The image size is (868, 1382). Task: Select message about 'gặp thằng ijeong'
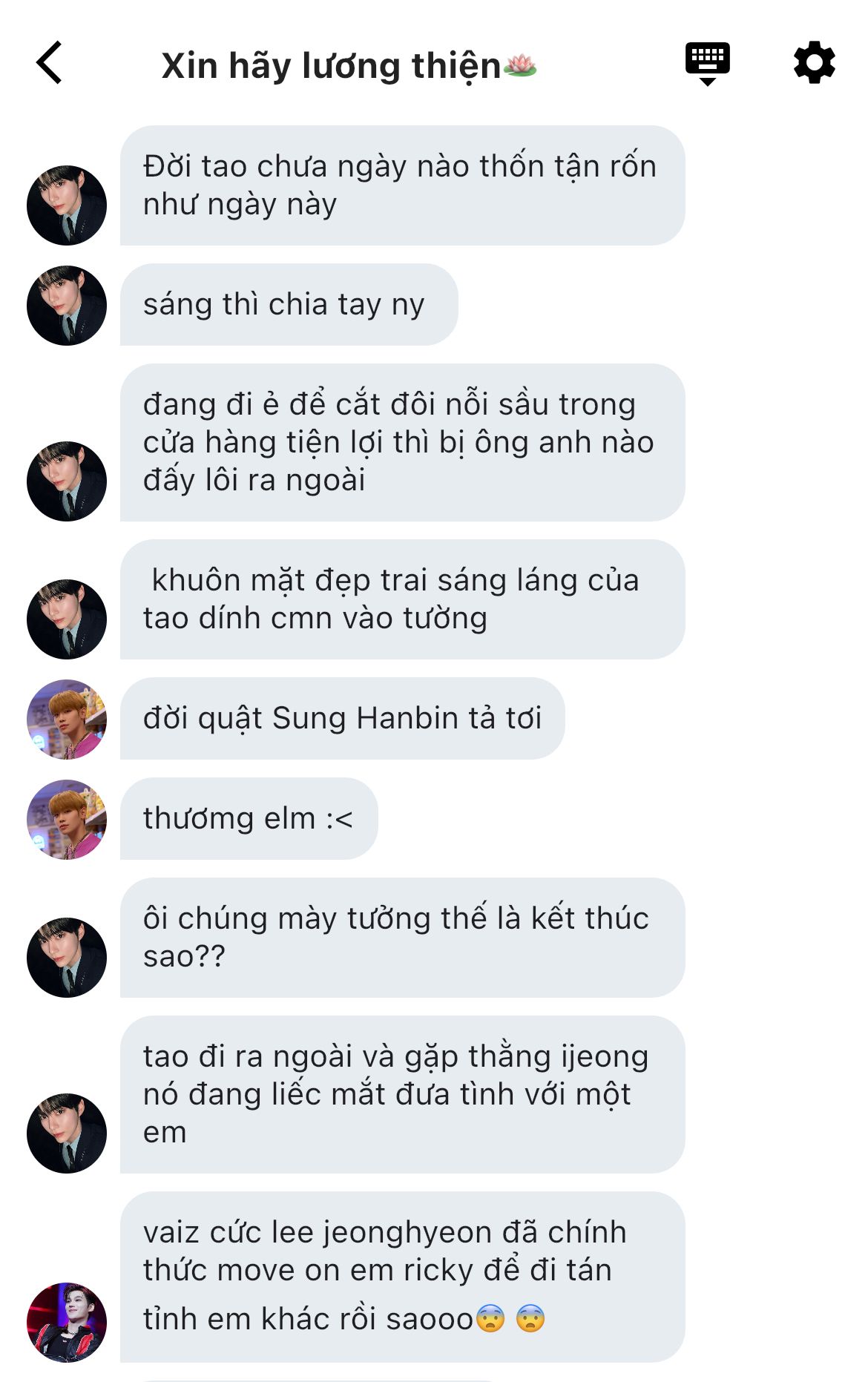coord(402,1095)
